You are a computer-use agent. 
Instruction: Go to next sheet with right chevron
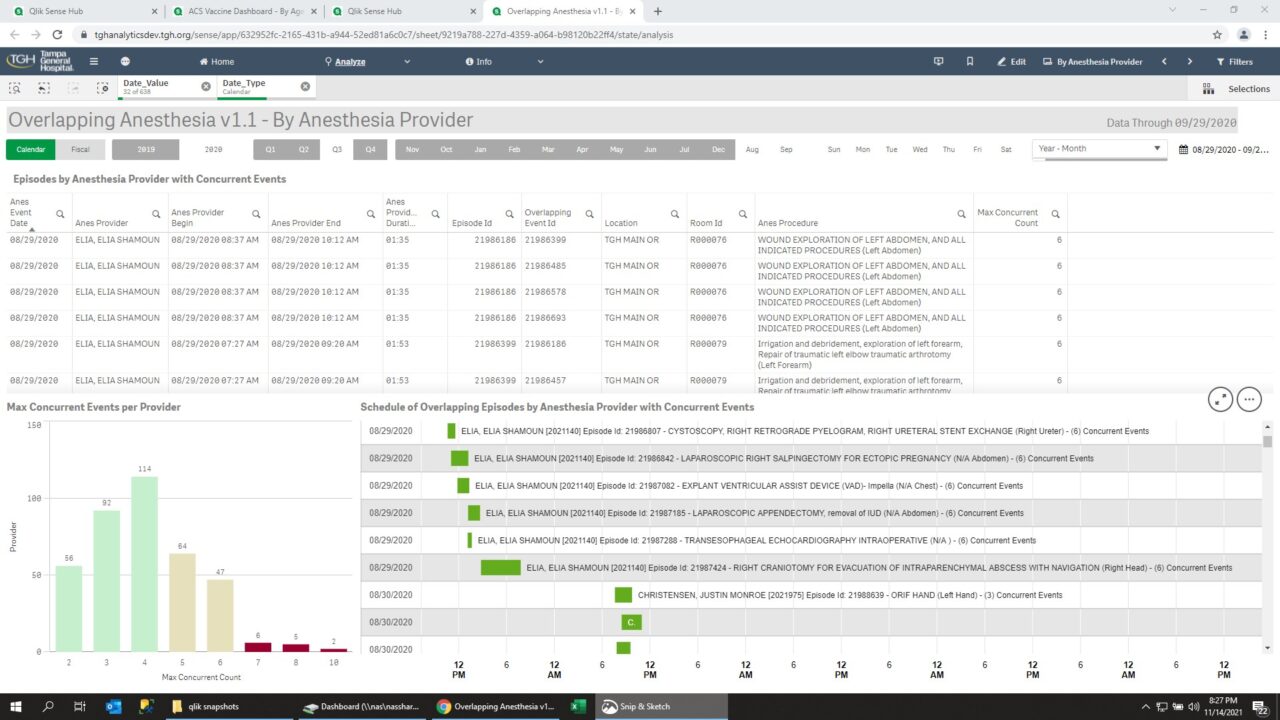[x=1189, y=61]
